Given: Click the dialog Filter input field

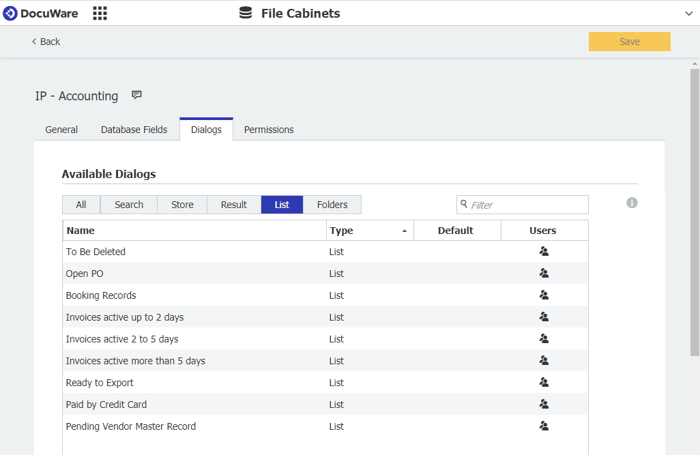Looking at the screenshot, I should pyautogui.click(x=527, y=205).
